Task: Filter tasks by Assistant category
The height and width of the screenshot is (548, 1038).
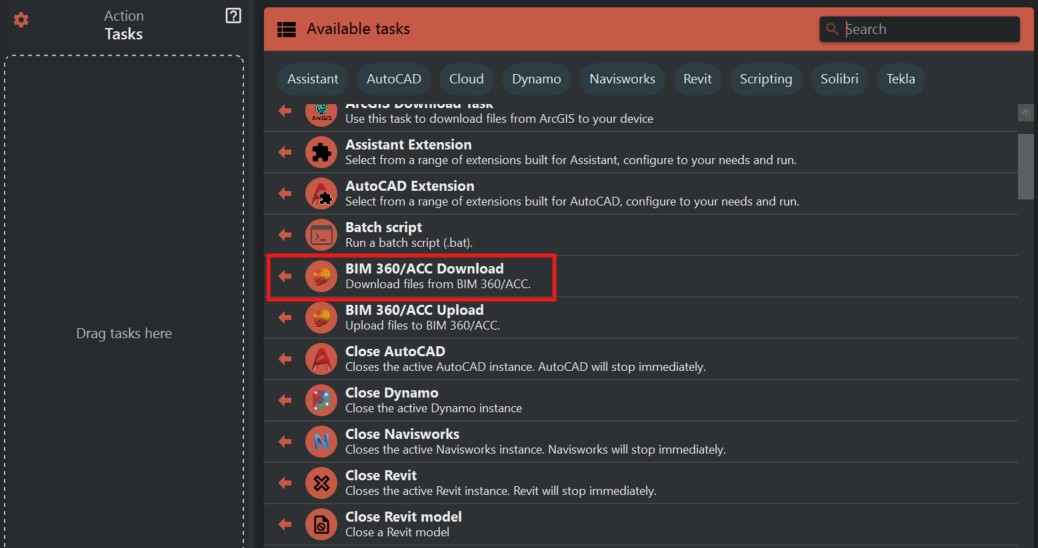Action: 312,79
